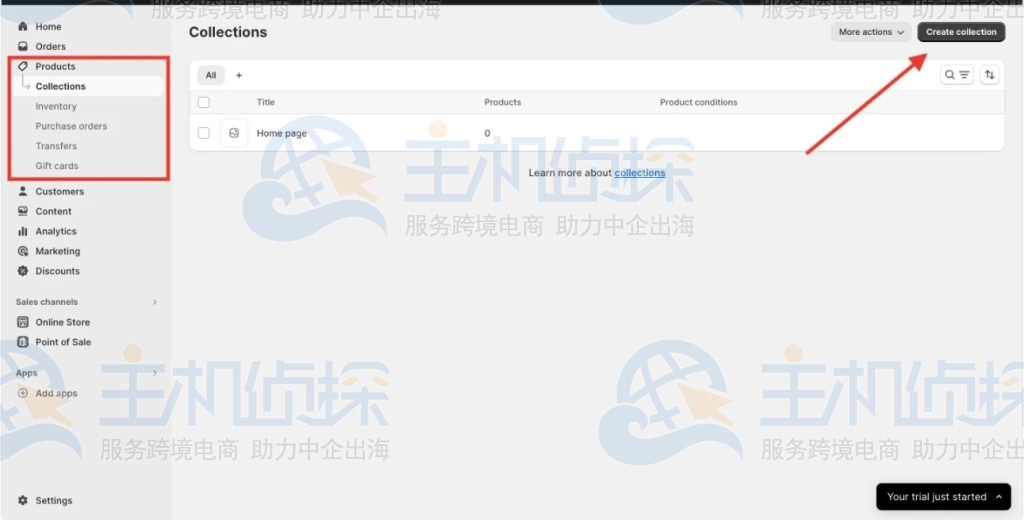Viewport: 1024px width, 520px height.
Task: Check the Home page row checkbox
Action: click(204, 133)
